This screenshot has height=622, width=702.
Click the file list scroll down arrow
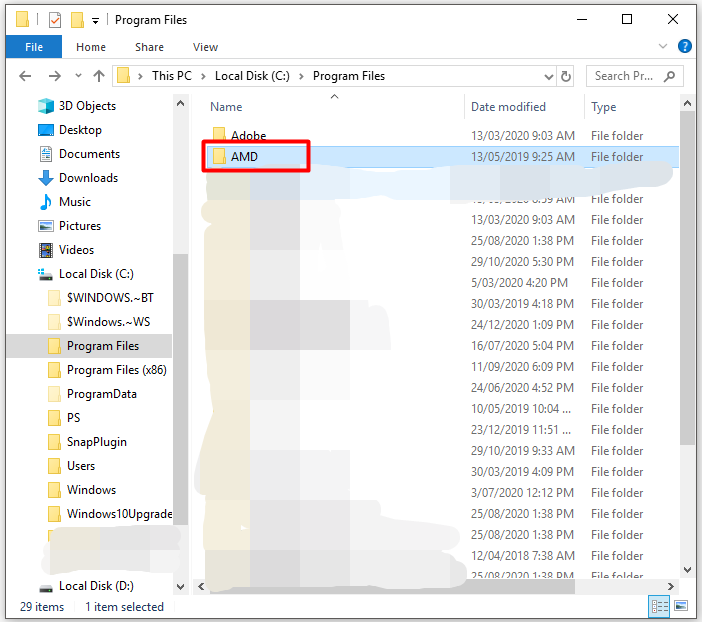pyautogui.click(x=687, y=570)
